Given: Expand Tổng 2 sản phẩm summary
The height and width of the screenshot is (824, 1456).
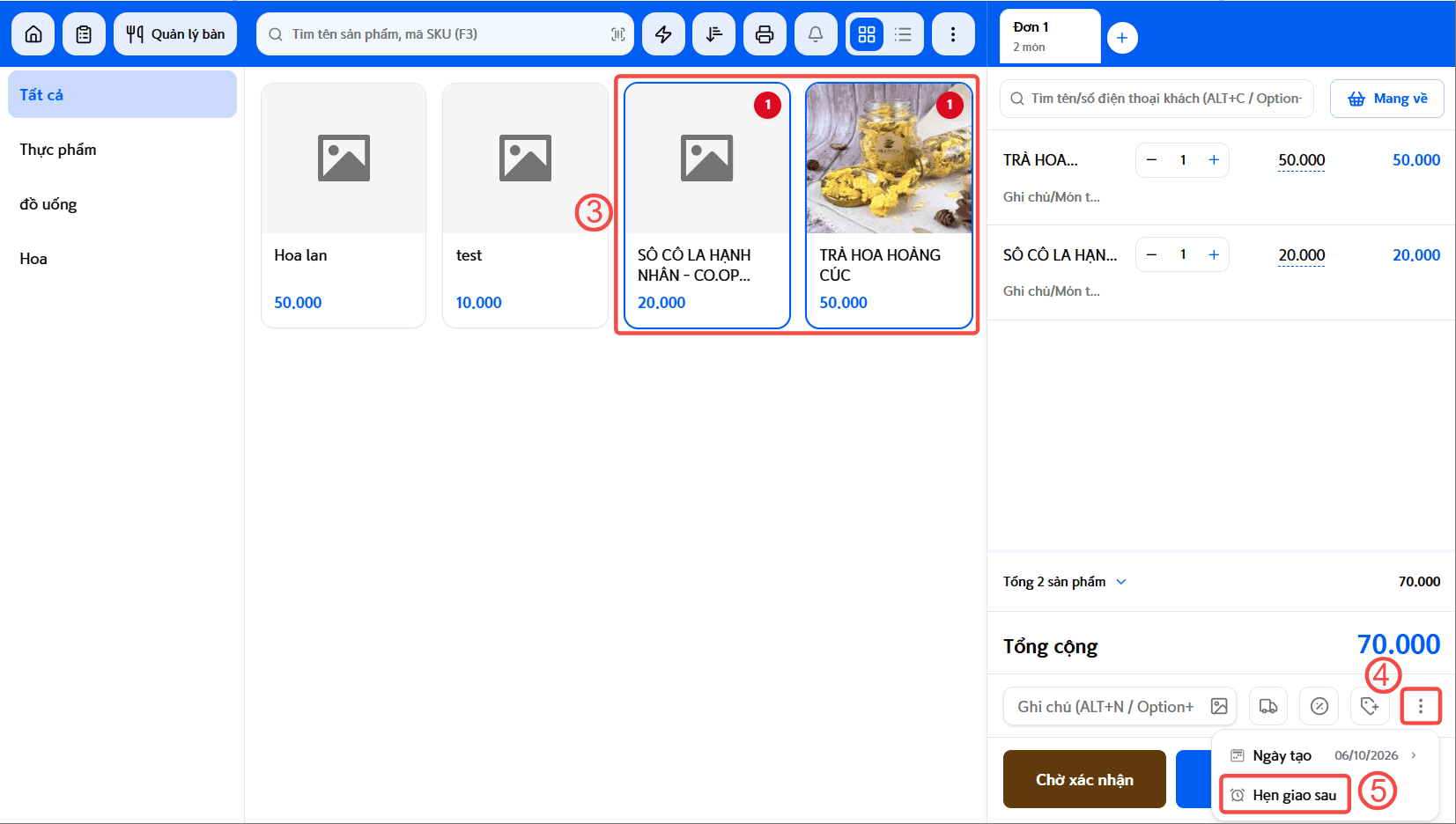Looking at the screenshot, I should coord(1064,582).
